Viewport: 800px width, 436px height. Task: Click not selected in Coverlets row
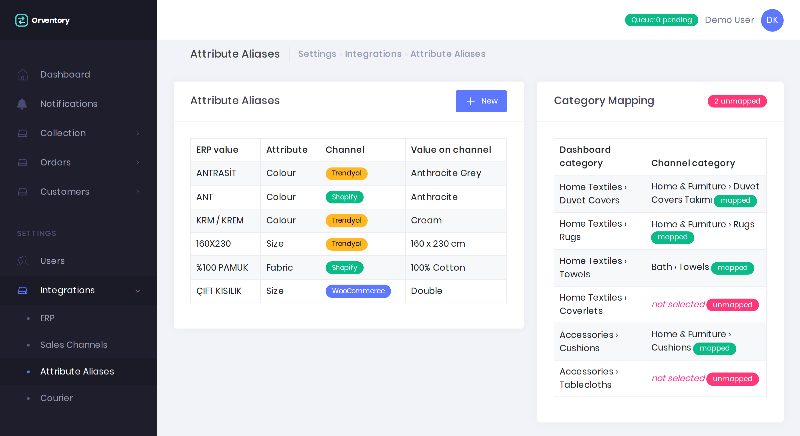tap(678, 304)
